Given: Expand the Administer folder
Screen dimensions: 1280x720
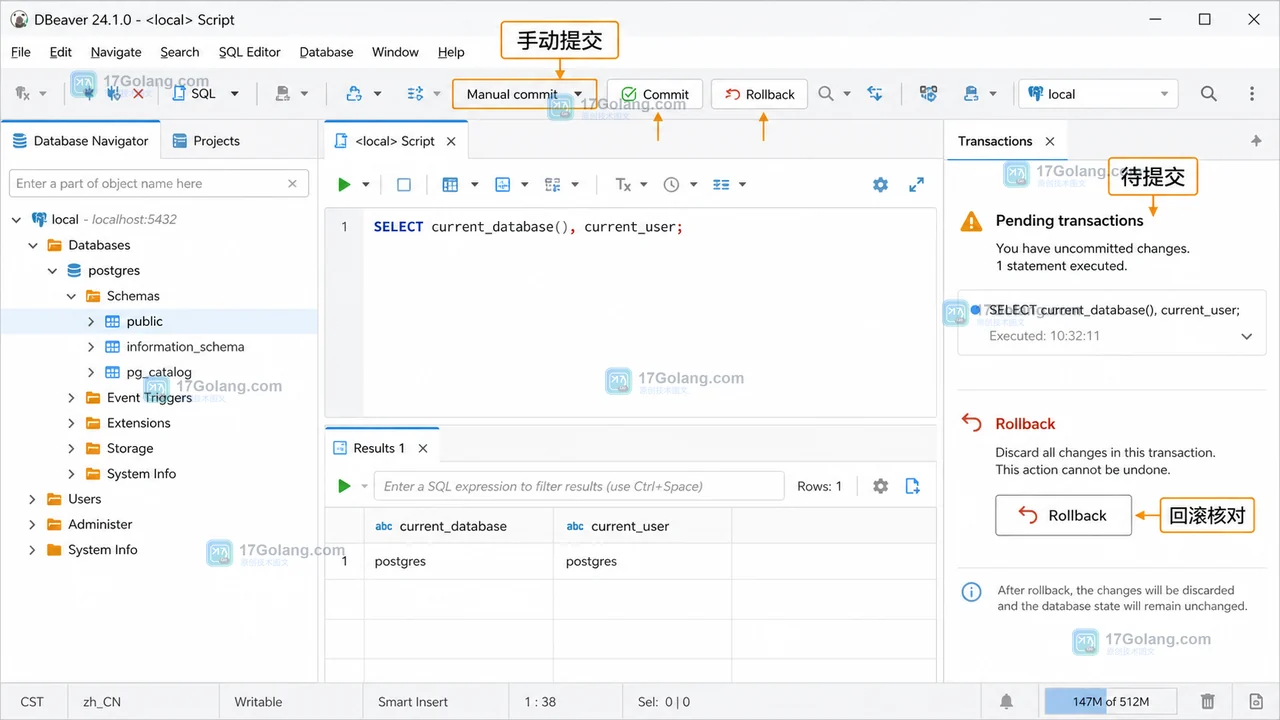Looking at the screenshot, I should coord(33,524).
